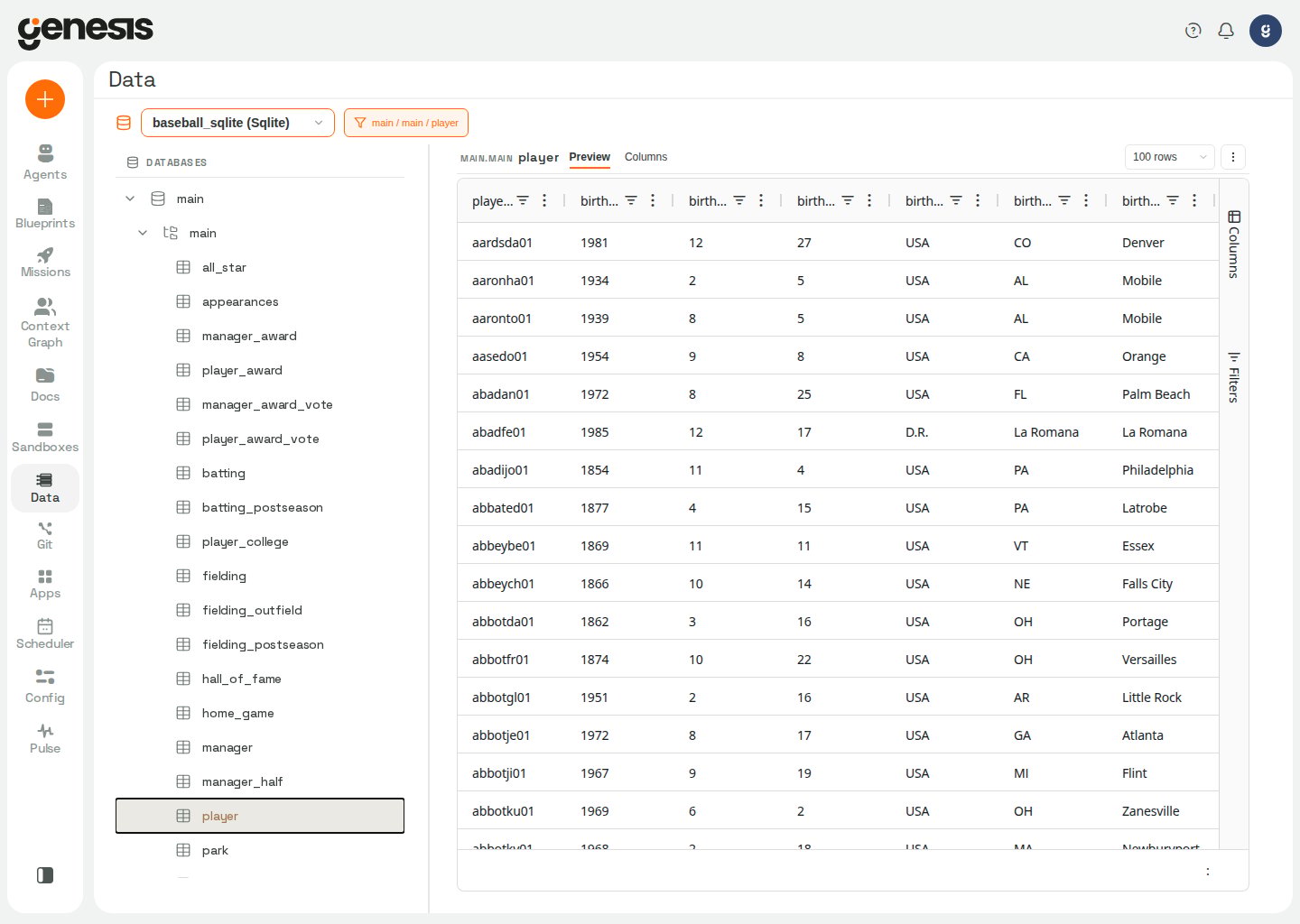
Task: Open the Agents section
Action: (x=45, y=162)
